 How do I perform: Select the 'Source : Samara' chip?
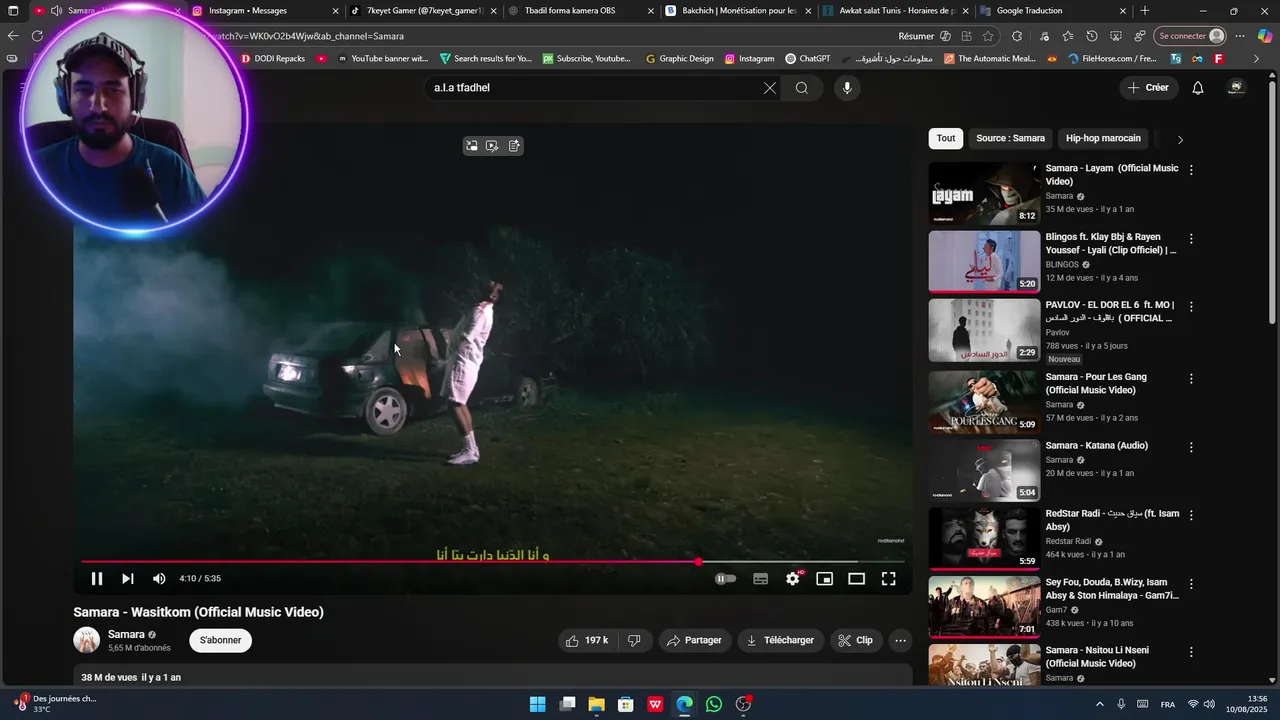1010,139
